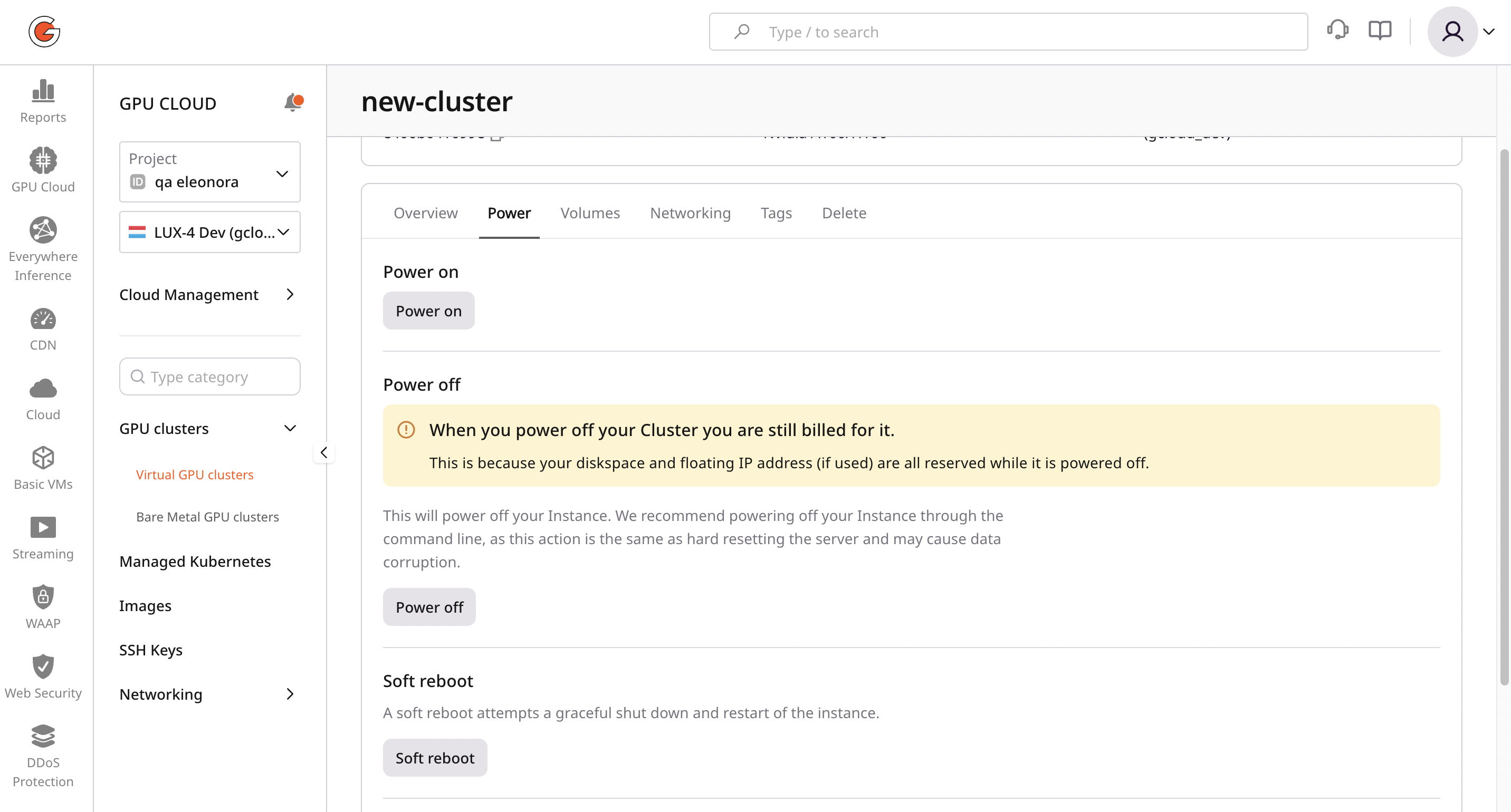Open WAAP shield lock icon

[x=43, y=597]
